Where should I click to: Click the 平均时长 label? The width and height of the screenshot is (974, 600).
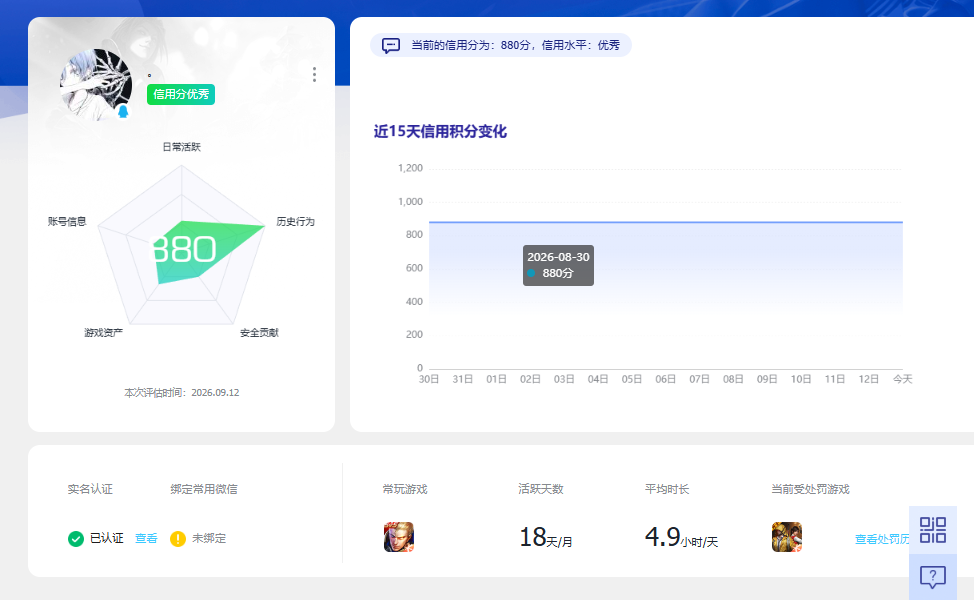point(667,489)
